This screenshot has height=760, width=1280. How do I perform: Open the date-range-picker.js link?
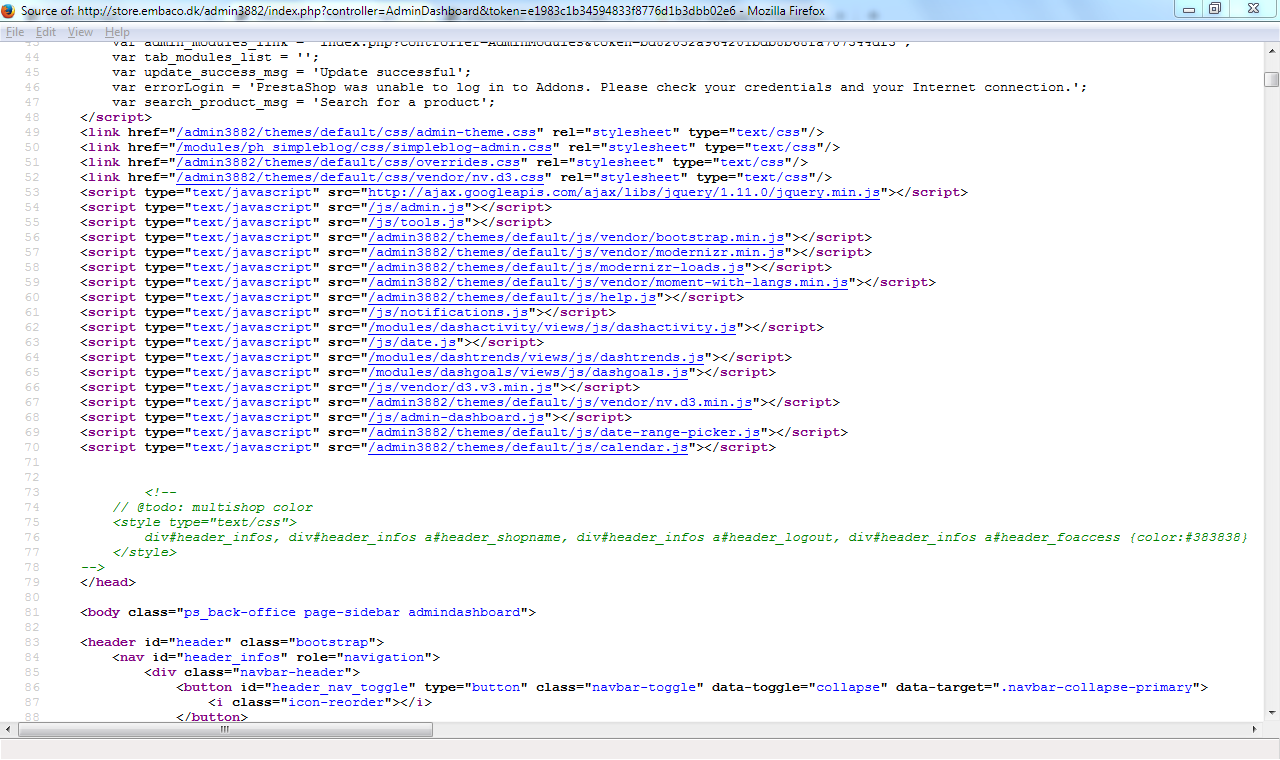(564, 432)
